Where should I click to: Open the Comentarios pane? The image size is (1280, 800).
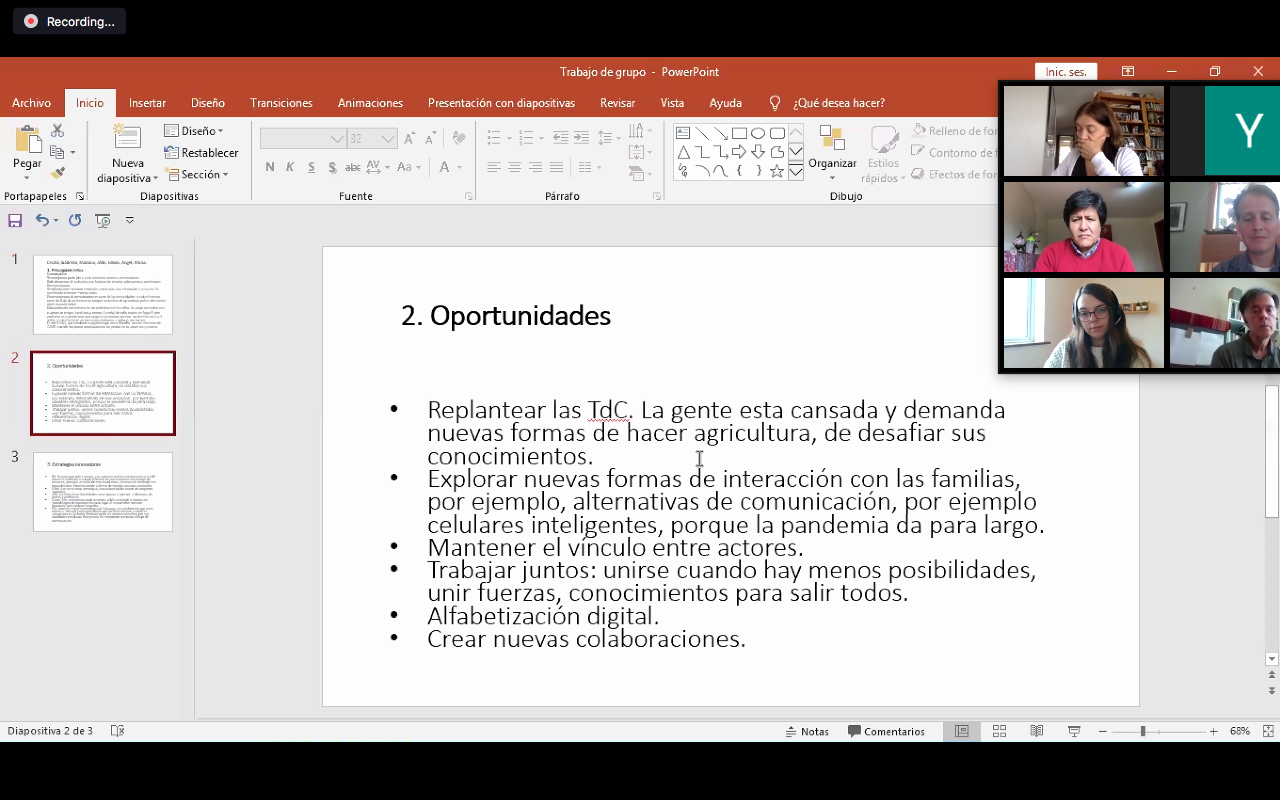point(886,731)
